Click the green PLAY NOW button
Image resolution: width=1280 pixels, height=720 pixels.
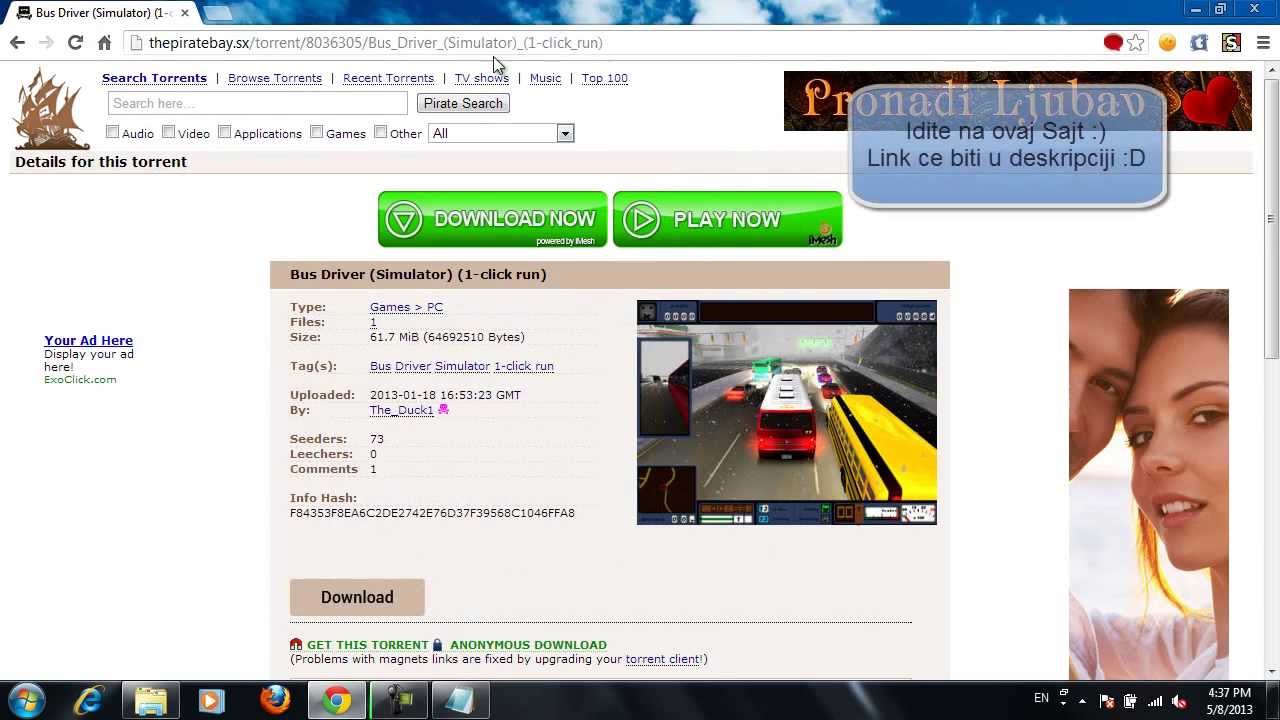[x=727, y=219]
